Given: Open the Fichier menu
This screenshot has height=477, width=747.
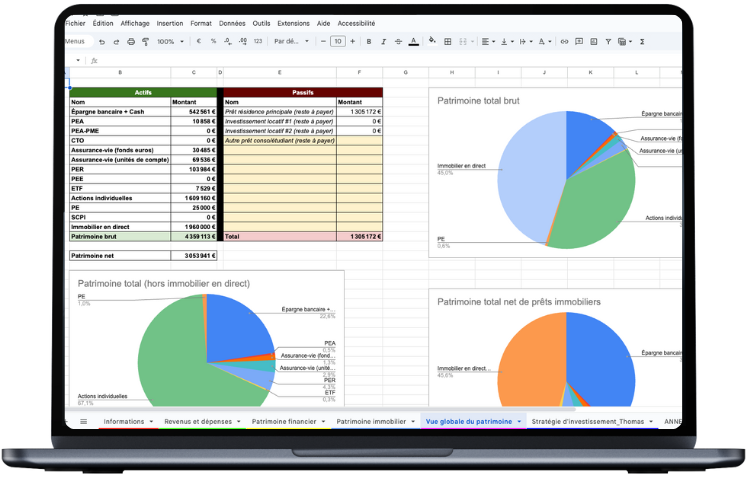Looking at the screenshot, I should (x=75, y=23).
